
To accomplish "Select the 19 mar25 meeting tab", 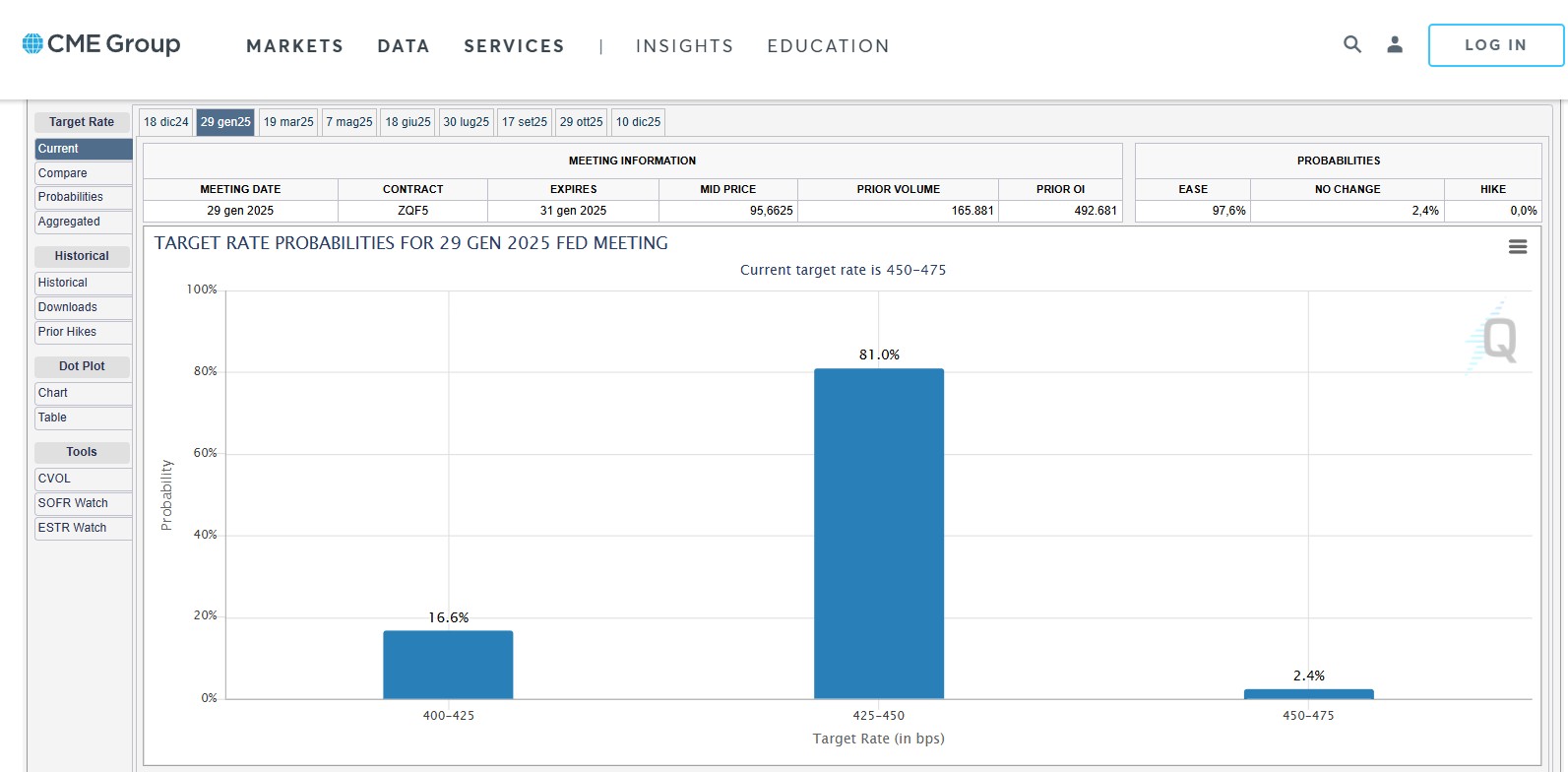I will click(288, 122).
